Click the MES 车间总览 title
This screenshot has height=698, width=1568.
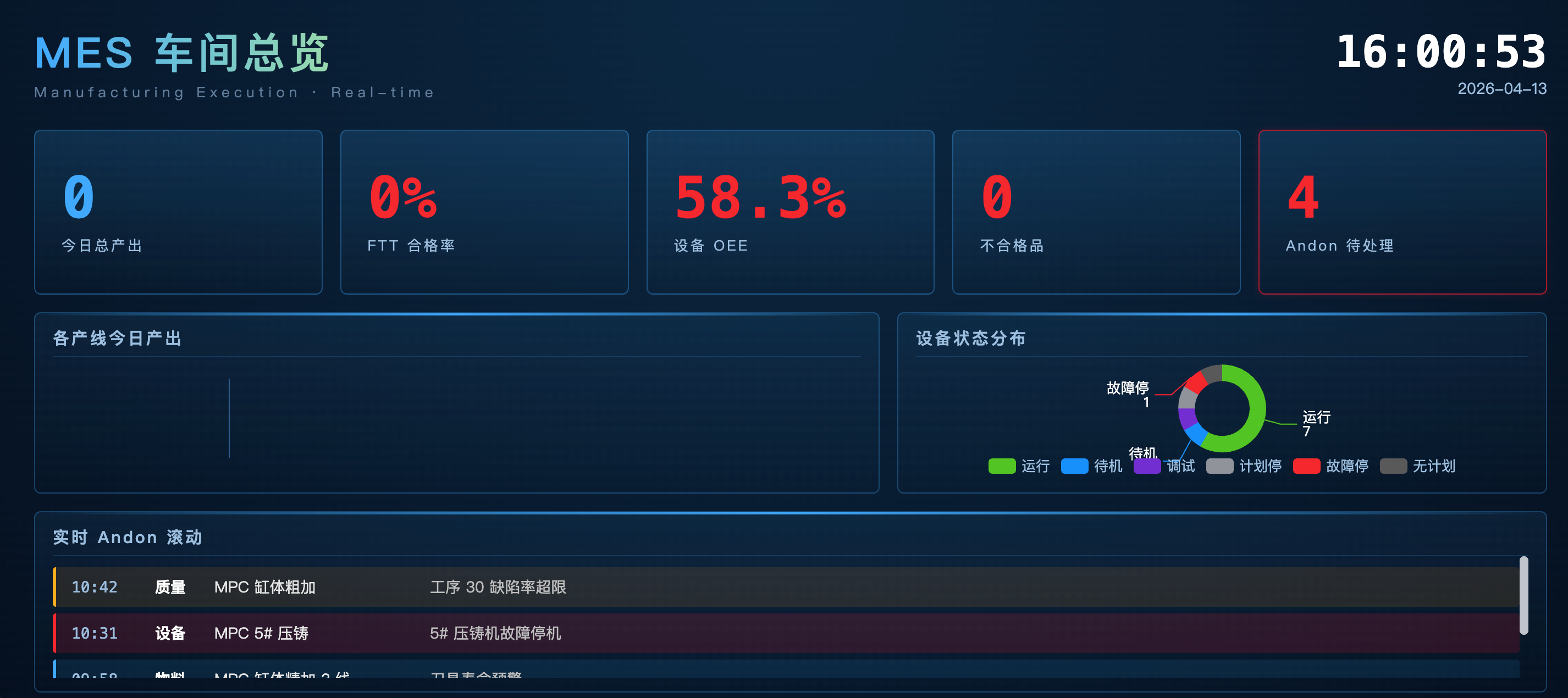coord(181,53)
